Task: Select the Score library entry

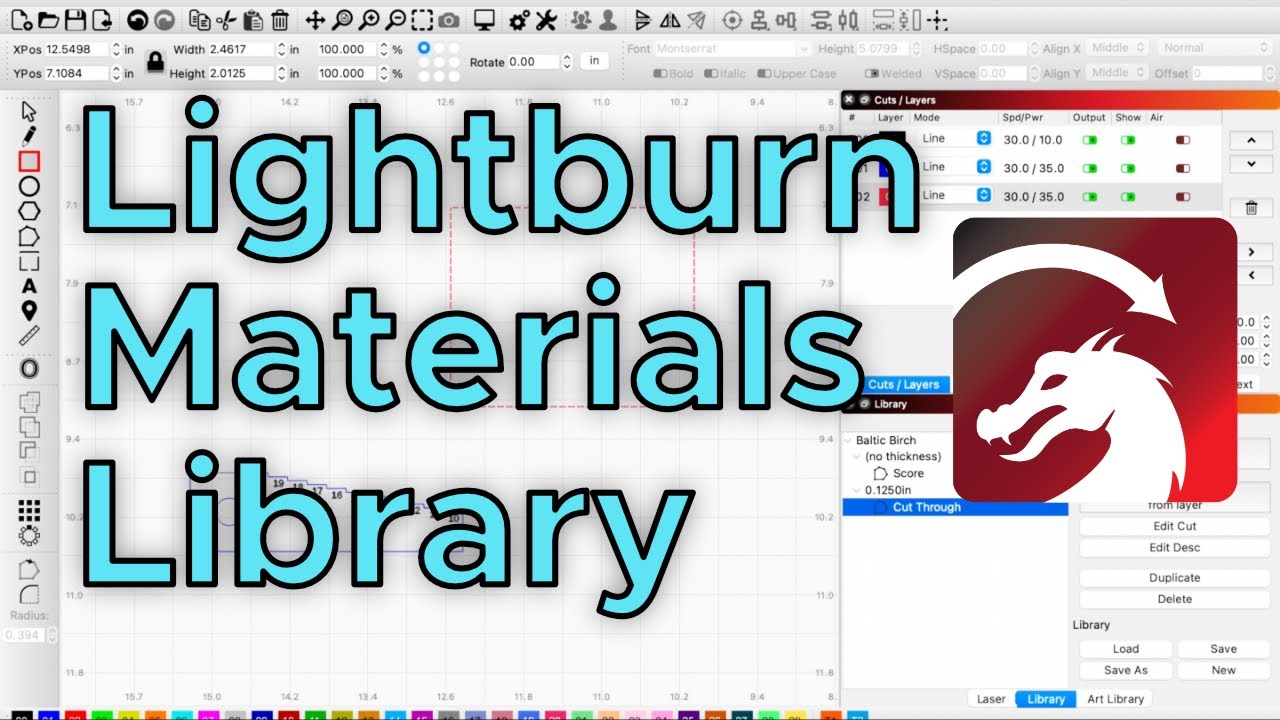Action: click(x=908, y=473)
